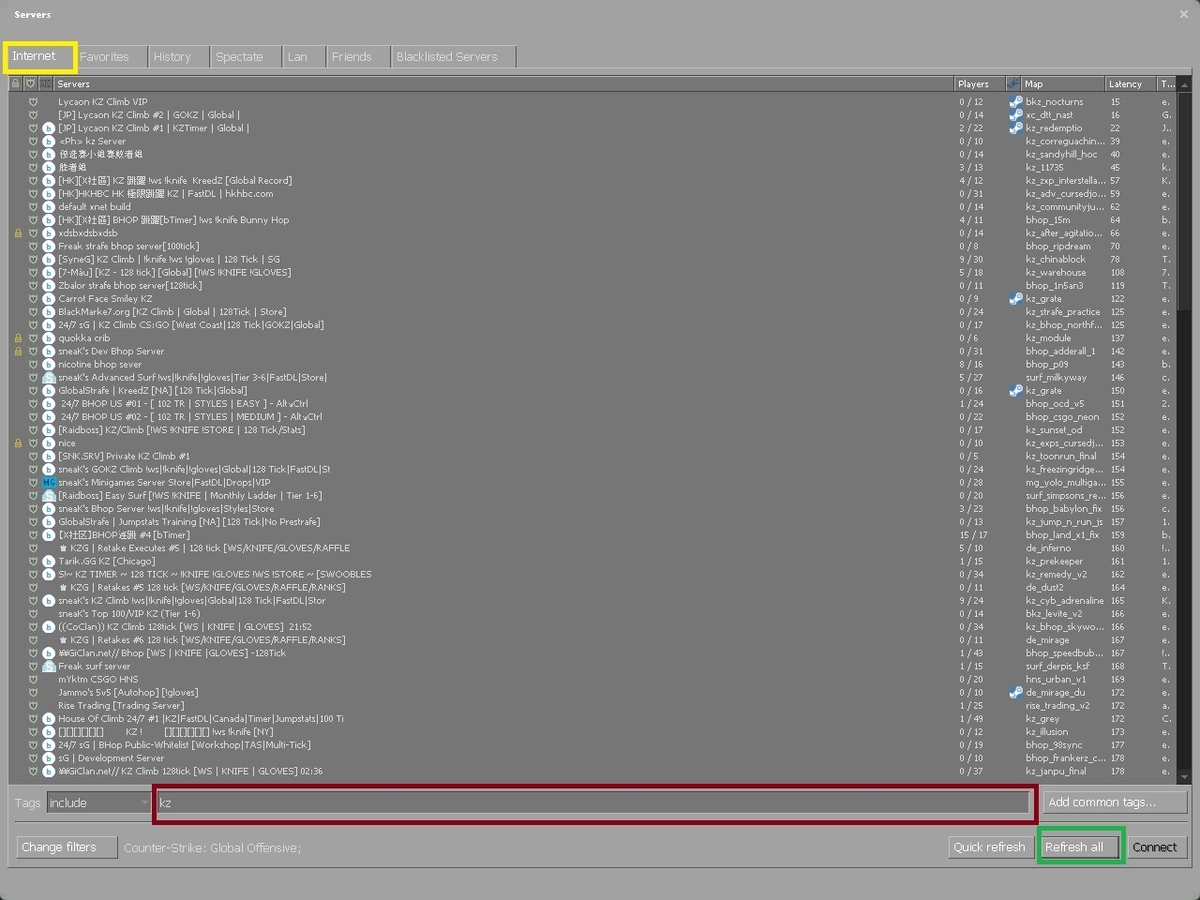1200x900 pixels.
Task: Click lock icon on xdsbxdsbxdsb server row
Action: 17,233
